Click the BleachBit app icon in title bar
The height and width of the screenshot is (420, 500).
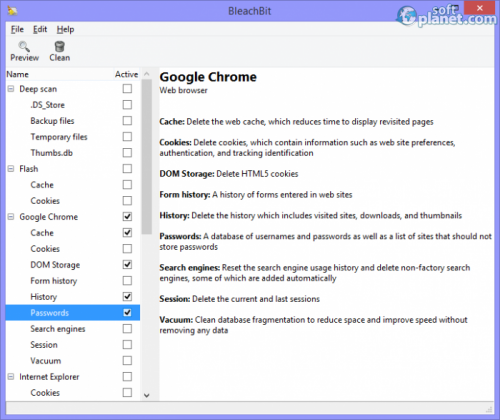[x=13, y=11]
